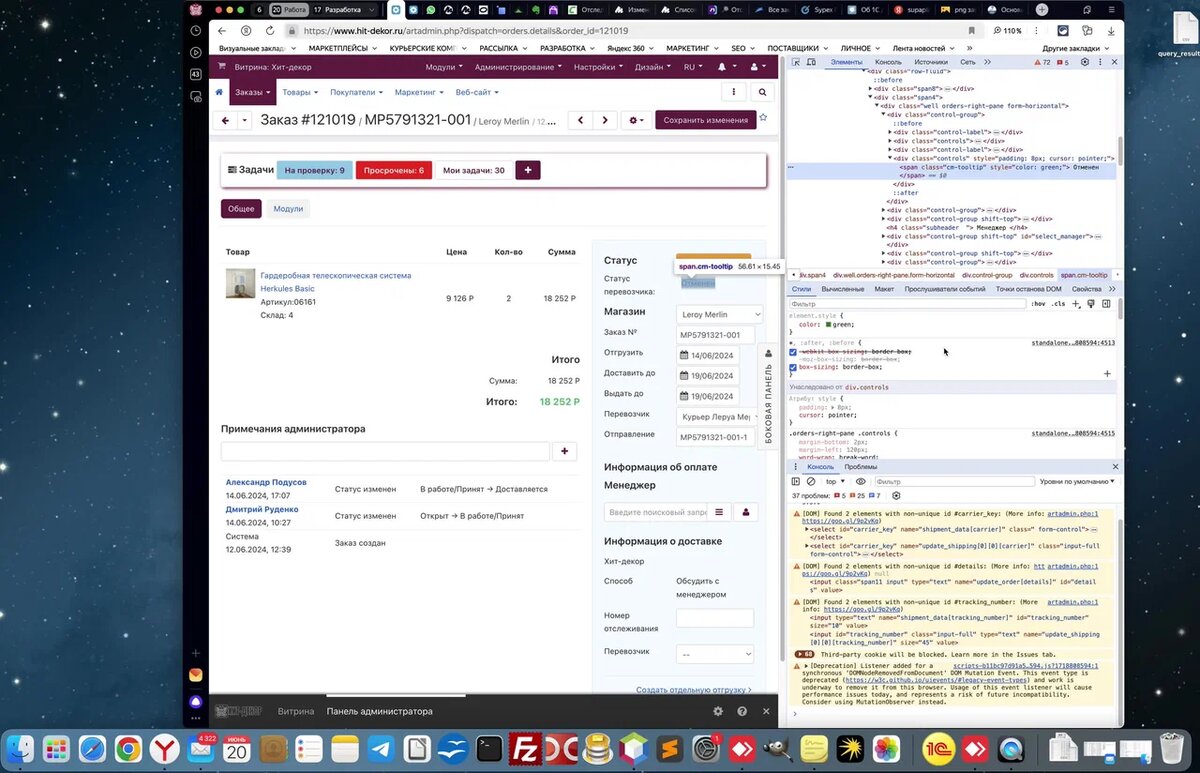Viewport: 1200px width, 773px height.
Task: Click 'Просрочены: 6' task filter
Action: (394, 170)
